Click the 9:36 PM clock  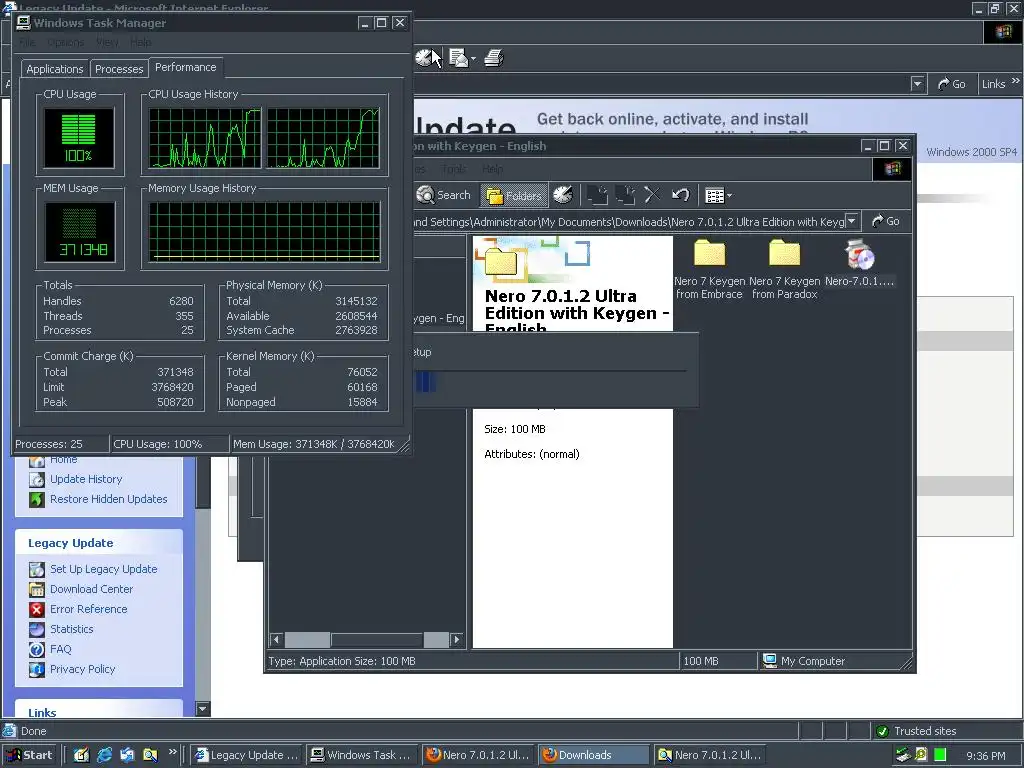pos(985,756)
